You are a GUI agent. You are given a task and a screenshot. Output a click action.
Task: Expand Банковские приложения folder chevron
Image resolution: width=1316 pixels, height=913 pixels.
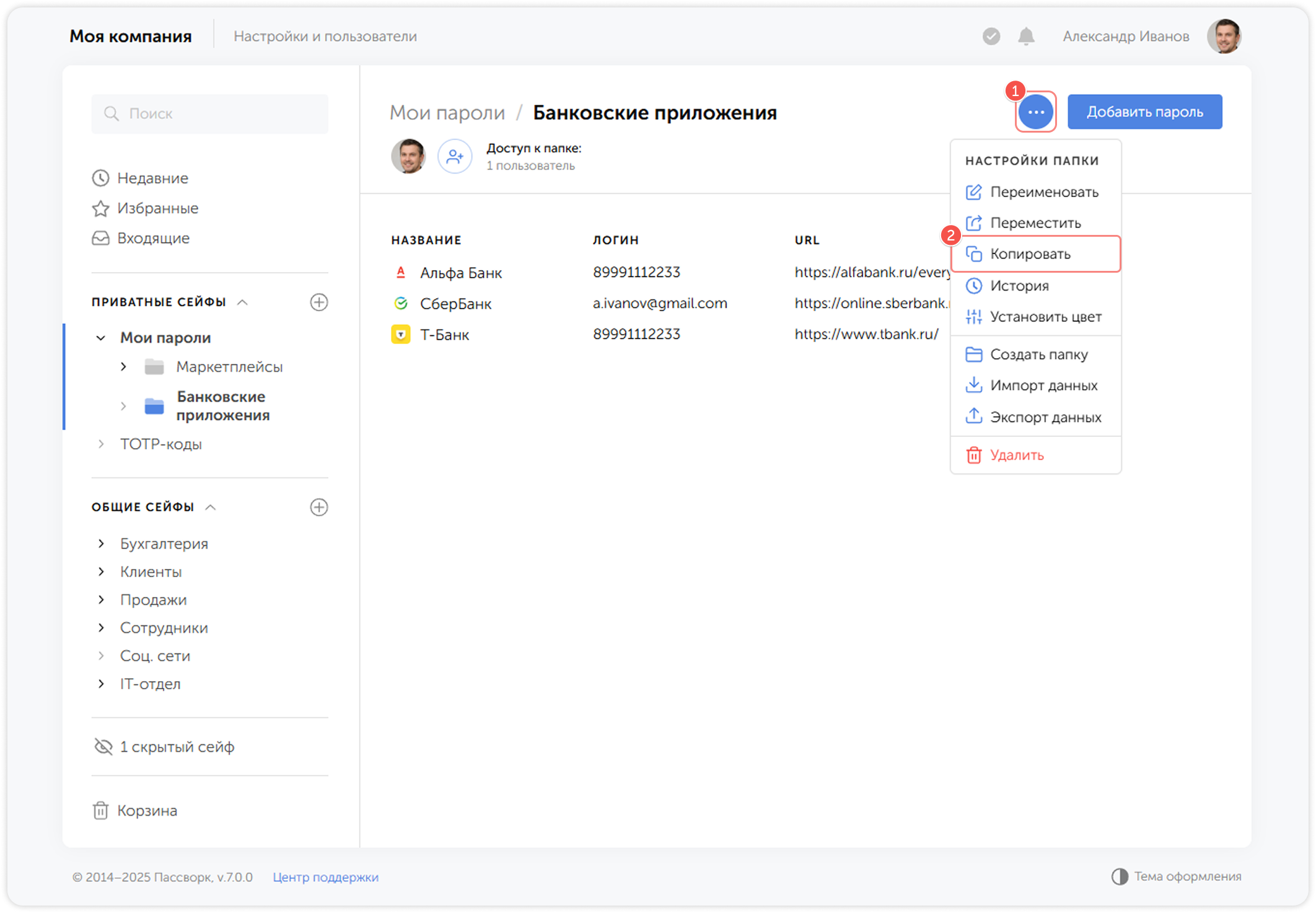[123, 406]
